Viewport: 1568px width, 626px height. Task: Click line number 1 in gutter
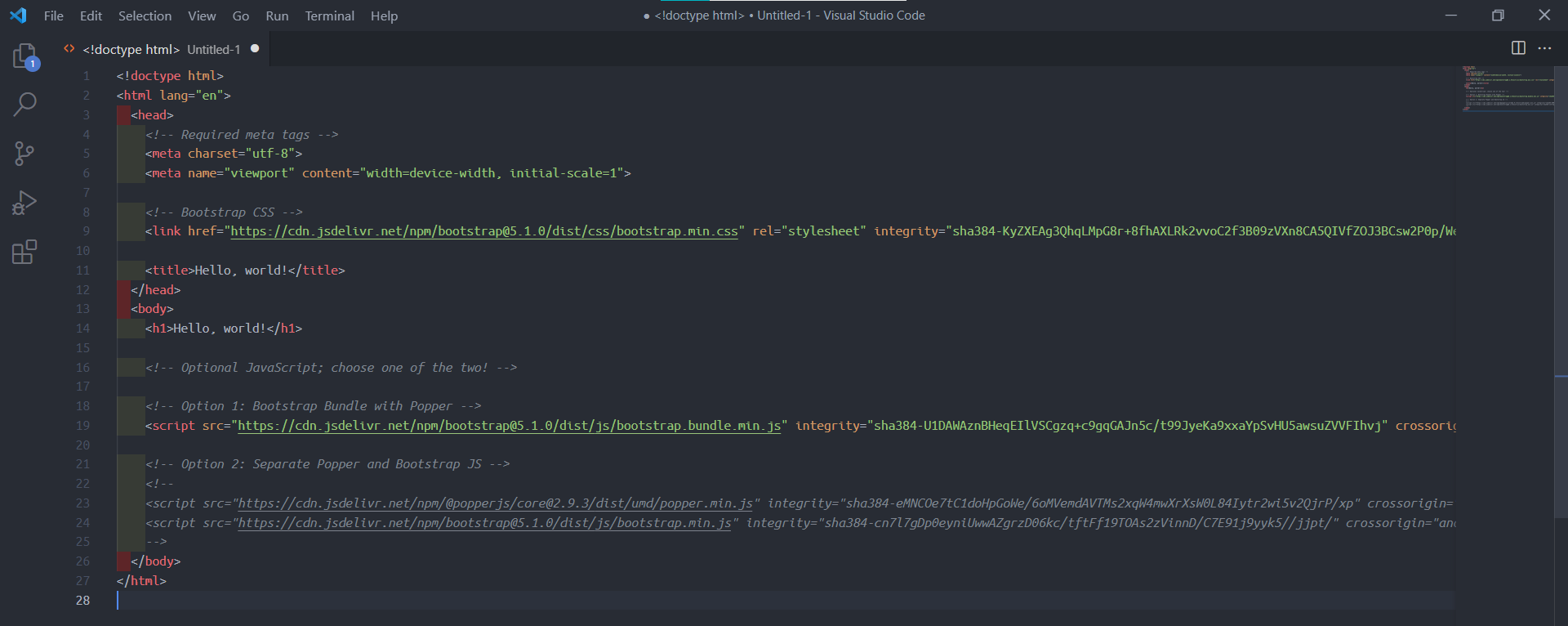[x=86, y=76]
